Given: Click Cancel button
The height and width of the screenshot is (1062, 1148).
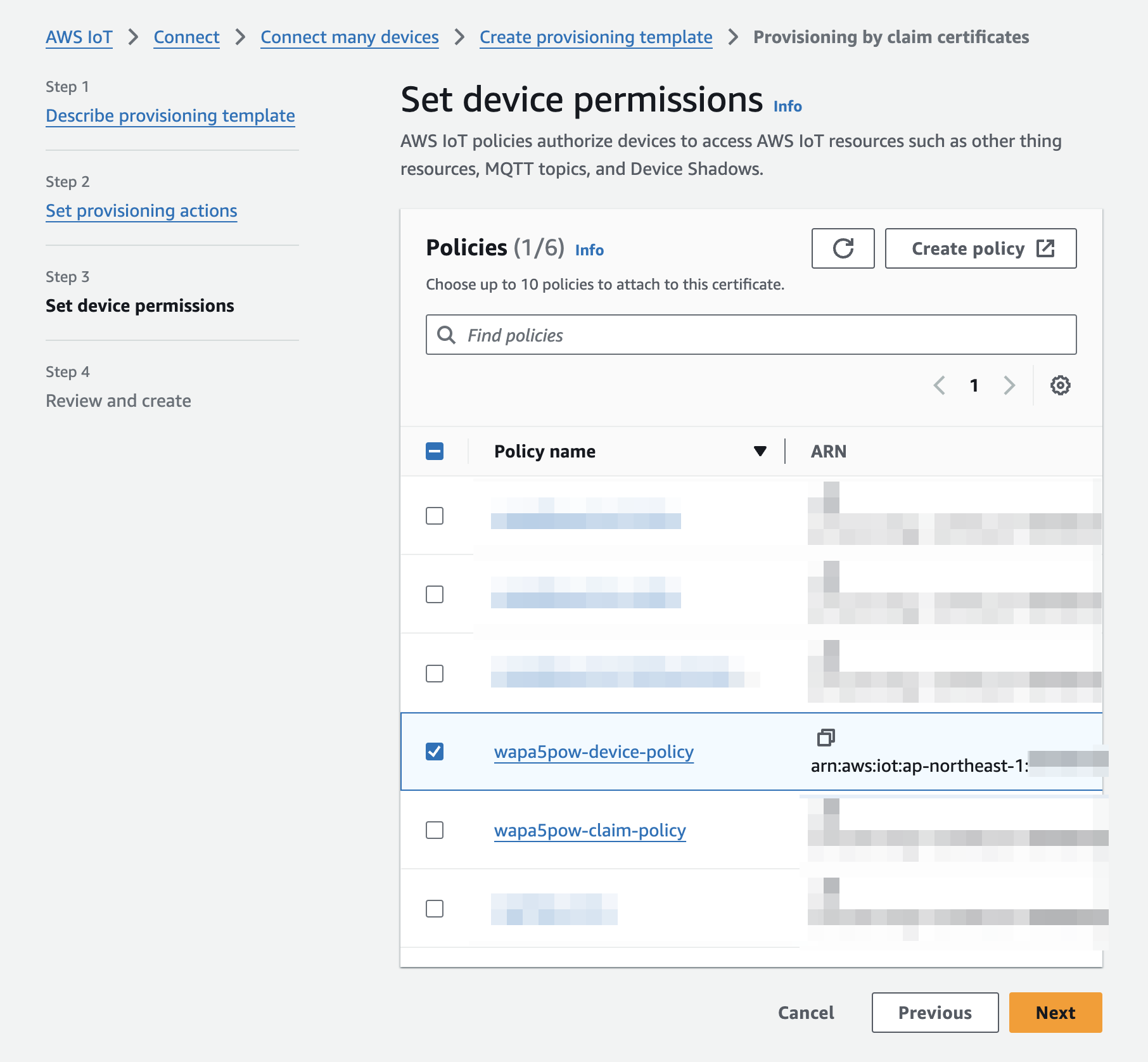Looking at the screenshot, I should tap(806, 1013).
